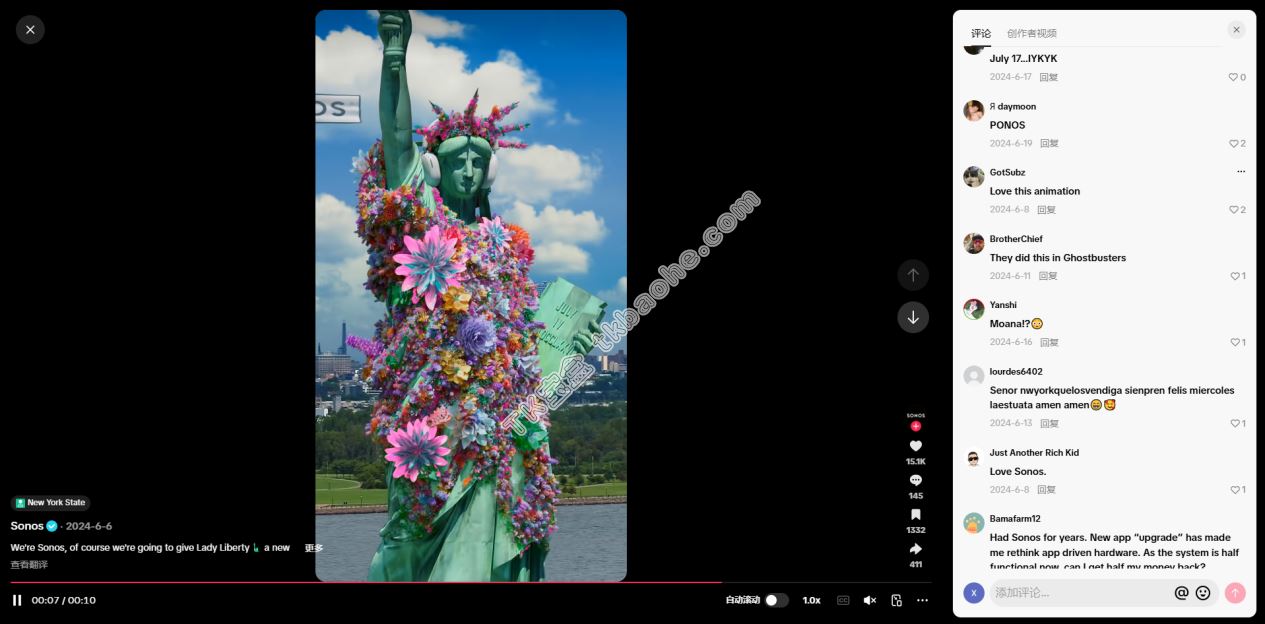Switch to the 评论 tab
Image resolution: width=1265 pixels, height=624 pixels.
[981, 33]
